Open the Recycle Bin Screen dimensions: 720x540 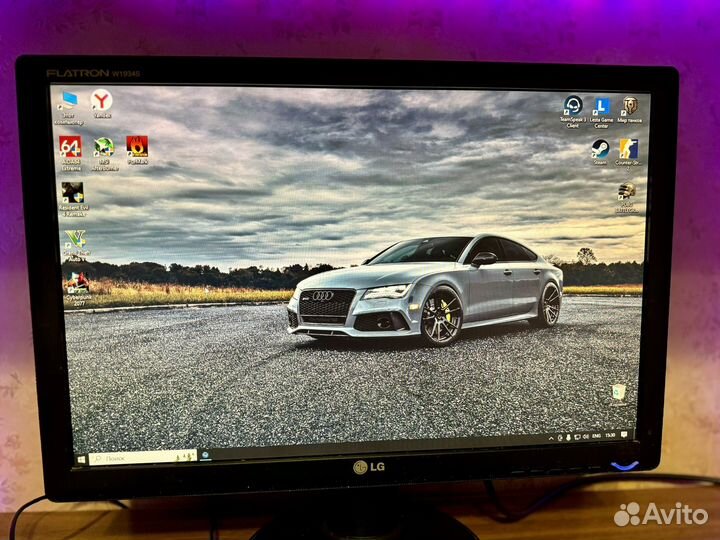[x=619, y=394]
